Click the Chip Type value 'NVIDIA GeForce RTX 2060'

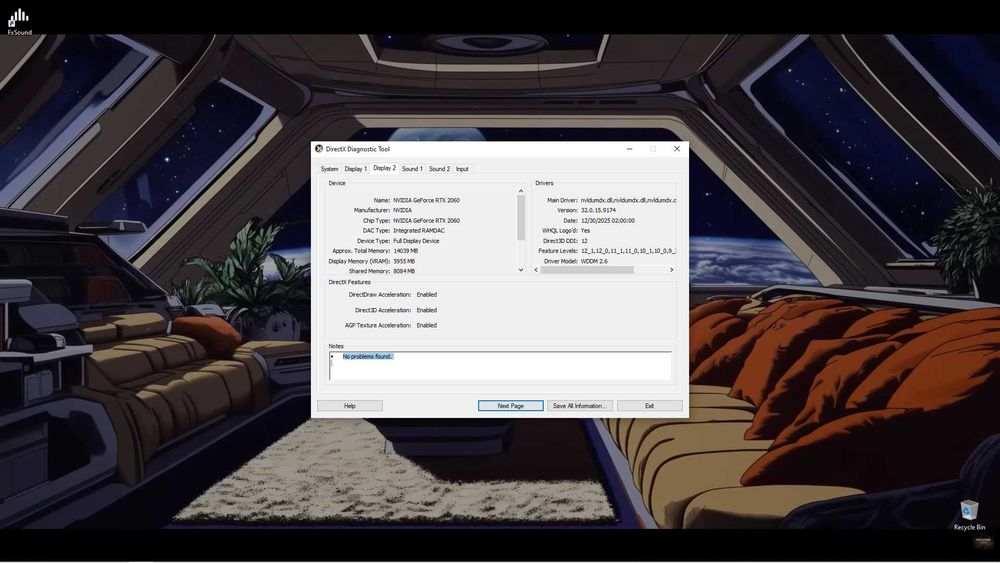coord(426,221)
